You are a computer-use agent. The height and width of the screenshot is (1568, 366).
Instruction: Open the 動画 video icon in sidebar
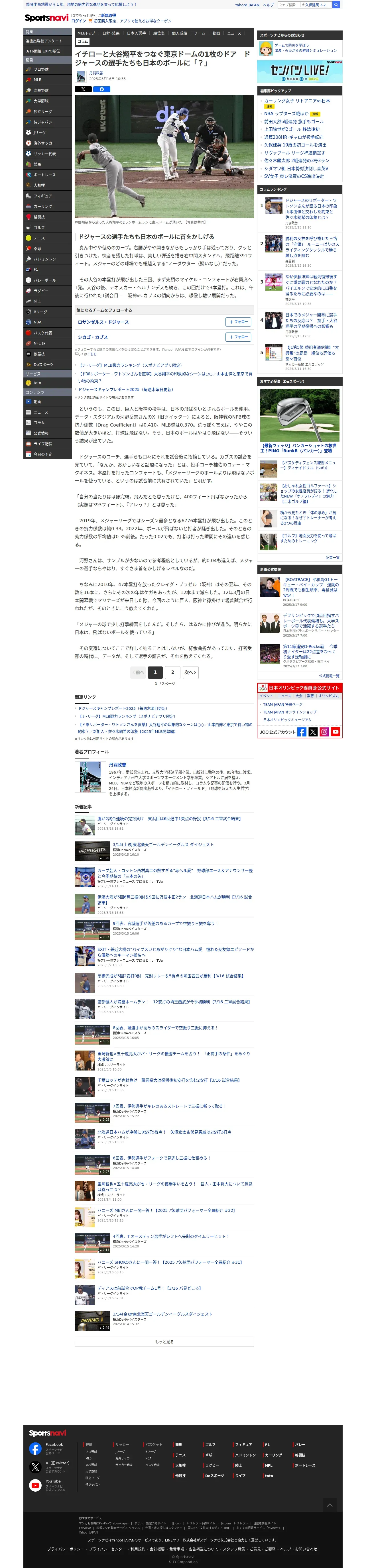coord(29,402)
